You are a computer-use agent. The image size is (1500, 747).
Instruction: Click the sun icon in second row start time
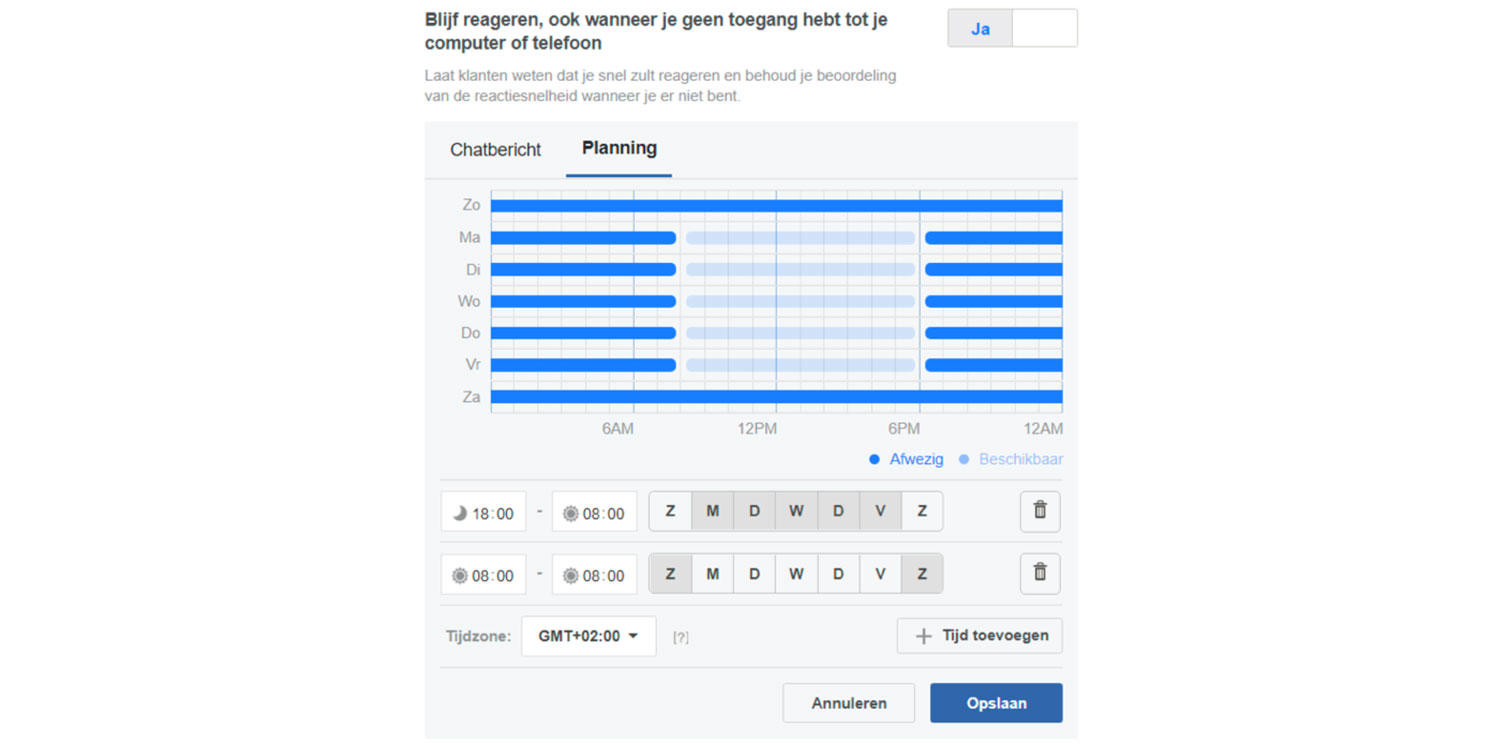pos(460,575)
